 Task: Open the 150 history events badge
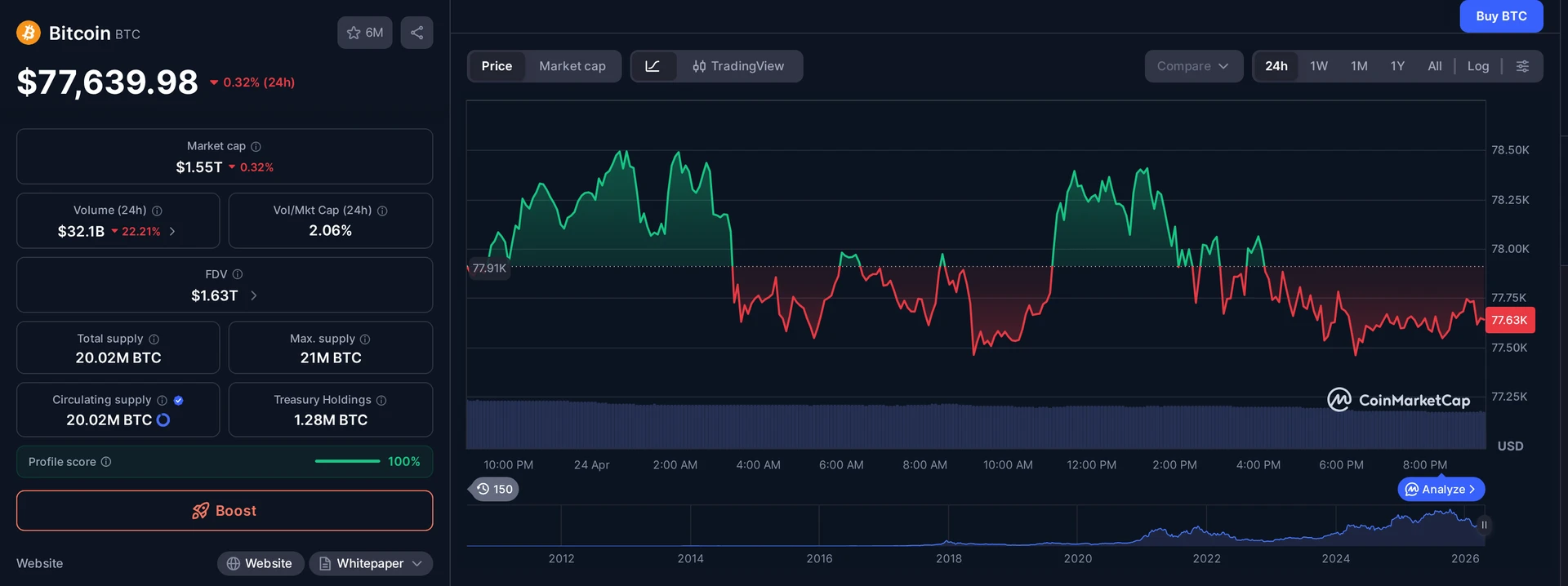pos(495,489)
